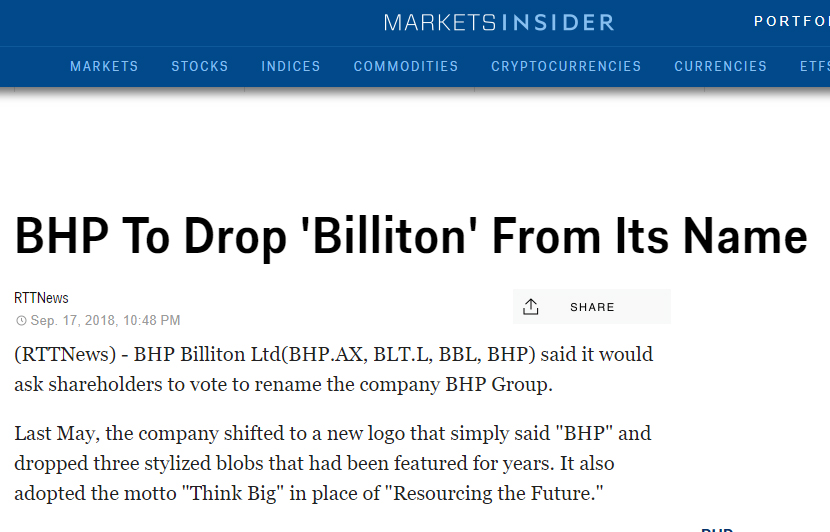Click the BHP link at bottom right
The height and width of the screenshot is (532, 830).
(716, 528)
